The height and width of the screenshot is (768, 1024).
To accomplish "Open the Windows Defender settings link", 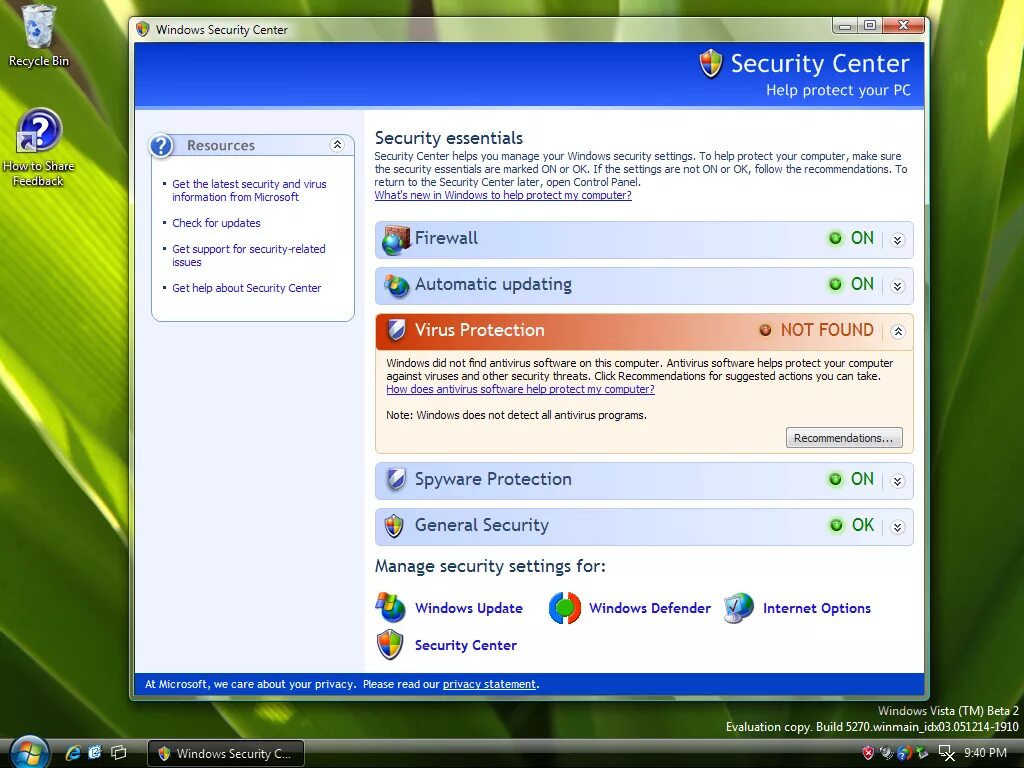I will click(x=649, y=608).
